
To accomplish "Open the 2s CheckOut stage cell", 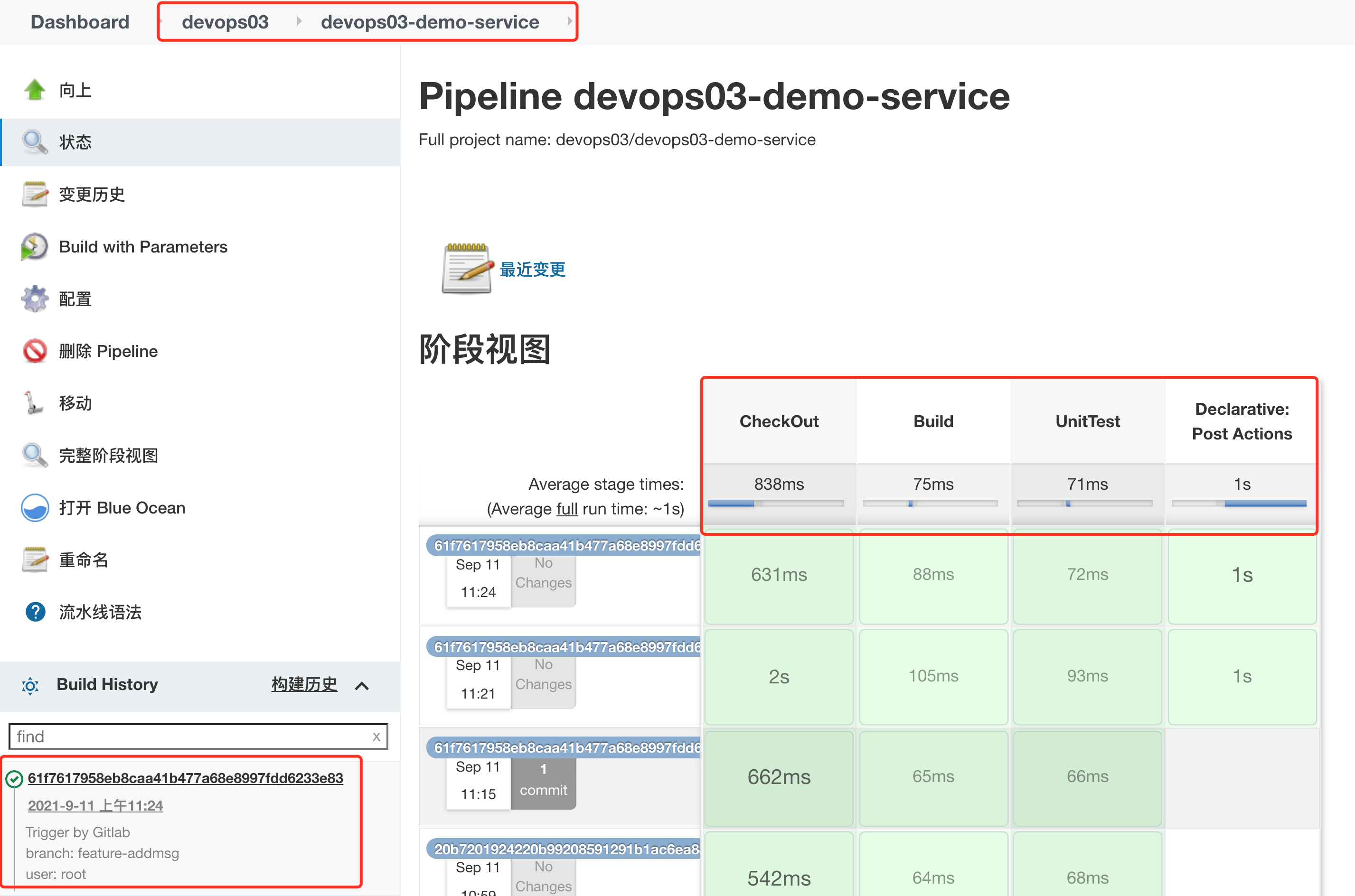I will coord(779,677).
